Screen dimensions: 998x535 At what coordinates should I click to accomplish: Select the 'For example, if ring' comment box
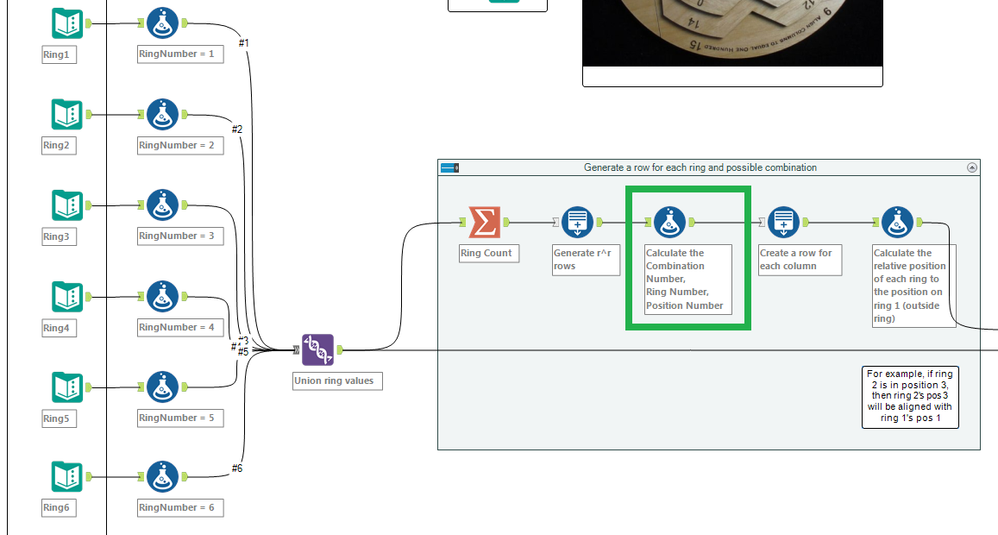(910, 396)
